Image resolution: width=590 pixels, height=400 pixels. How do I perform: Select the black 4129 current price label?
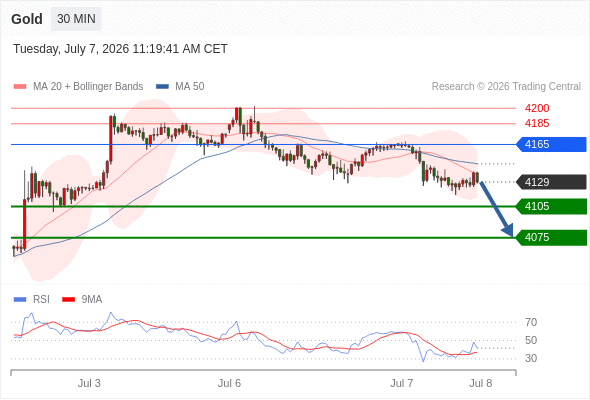click(x=551, y=182)
